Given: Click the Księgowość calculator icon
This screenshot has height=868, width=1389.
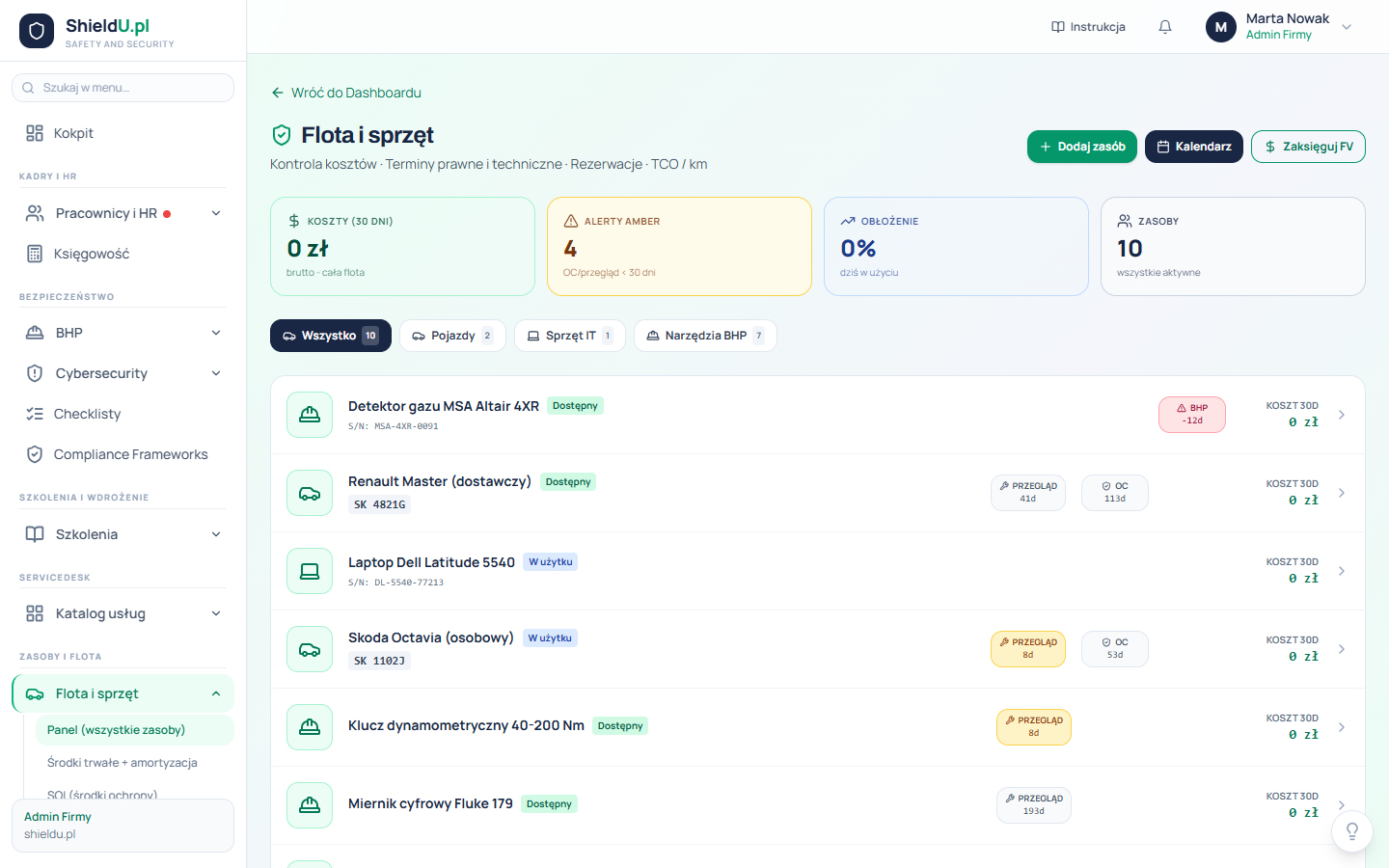Looking at the screenshot, I should [x=35, y=254].
